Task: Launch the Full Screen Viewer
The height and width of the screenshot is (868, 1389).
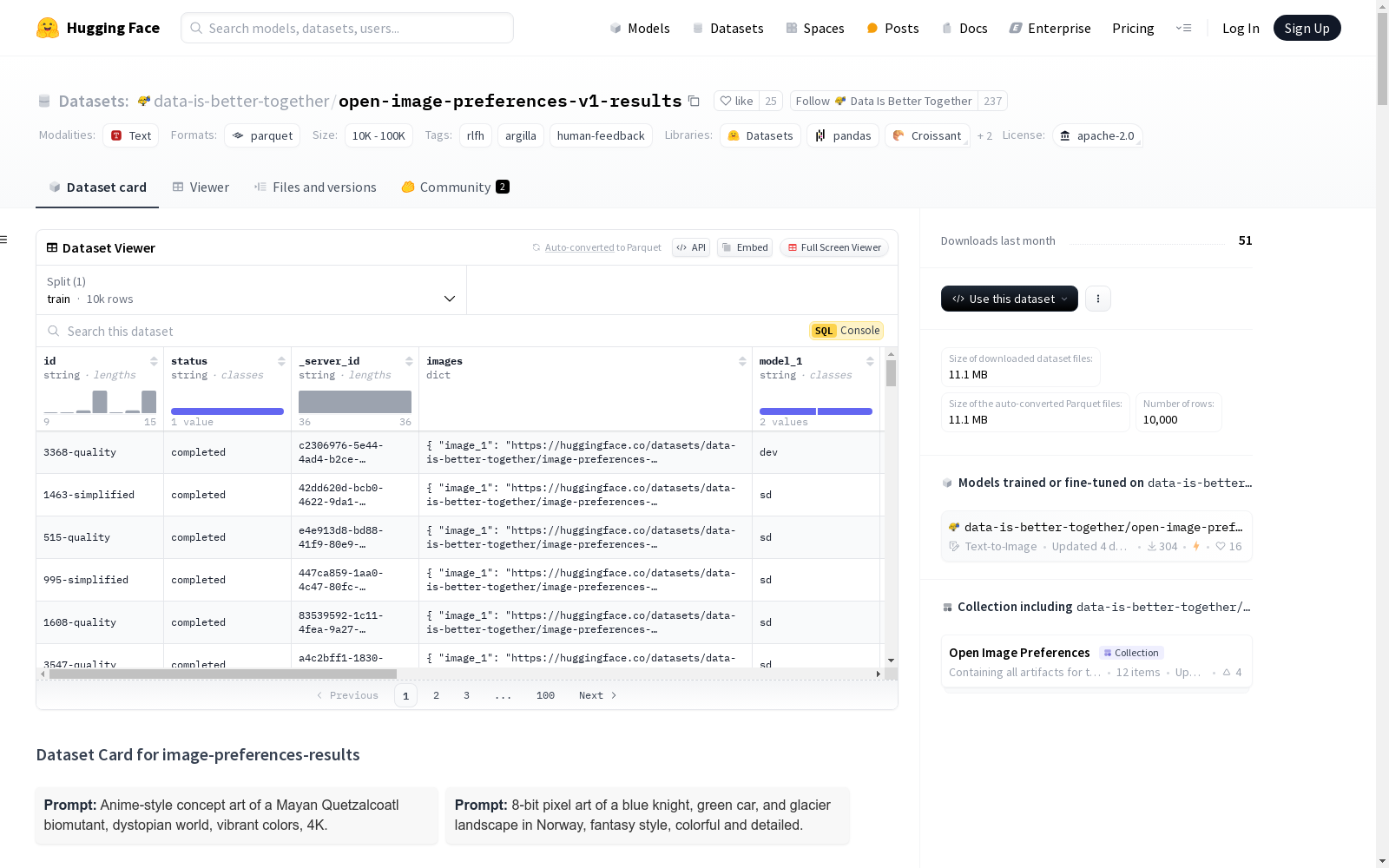Action: point(834,247)
